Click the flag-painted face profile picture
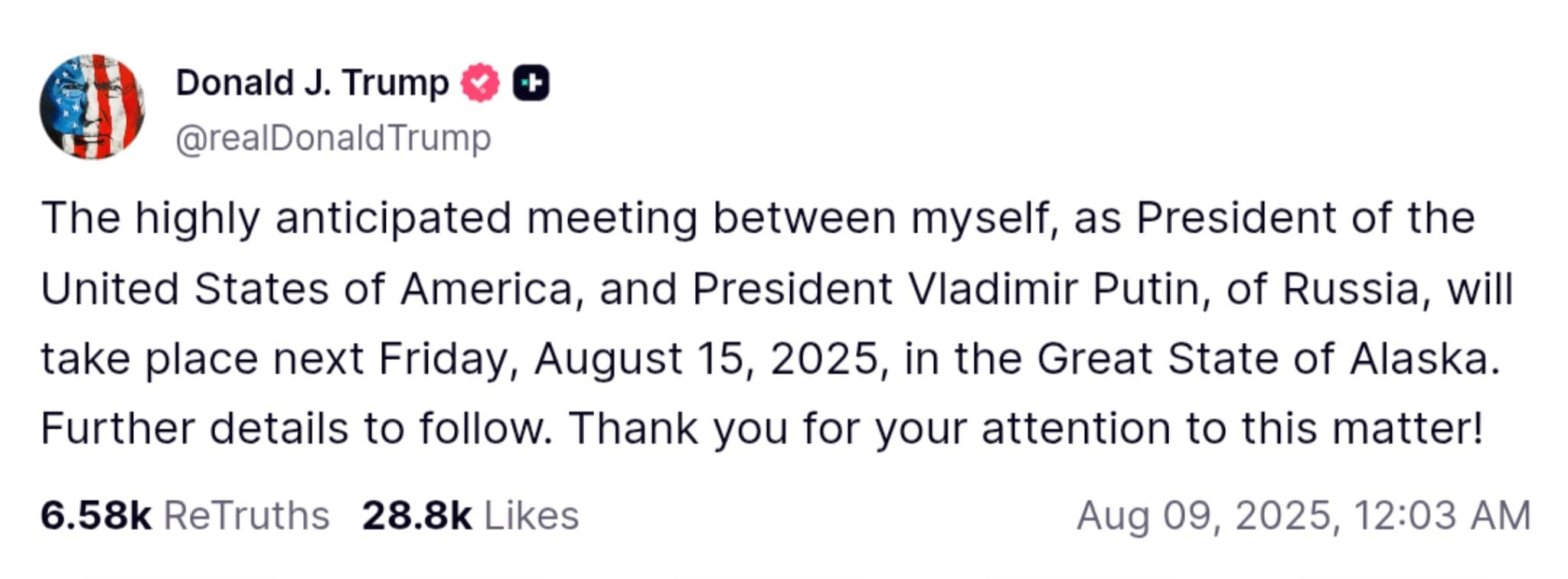This screenshot has height=579, width=1568. [92, 107]
